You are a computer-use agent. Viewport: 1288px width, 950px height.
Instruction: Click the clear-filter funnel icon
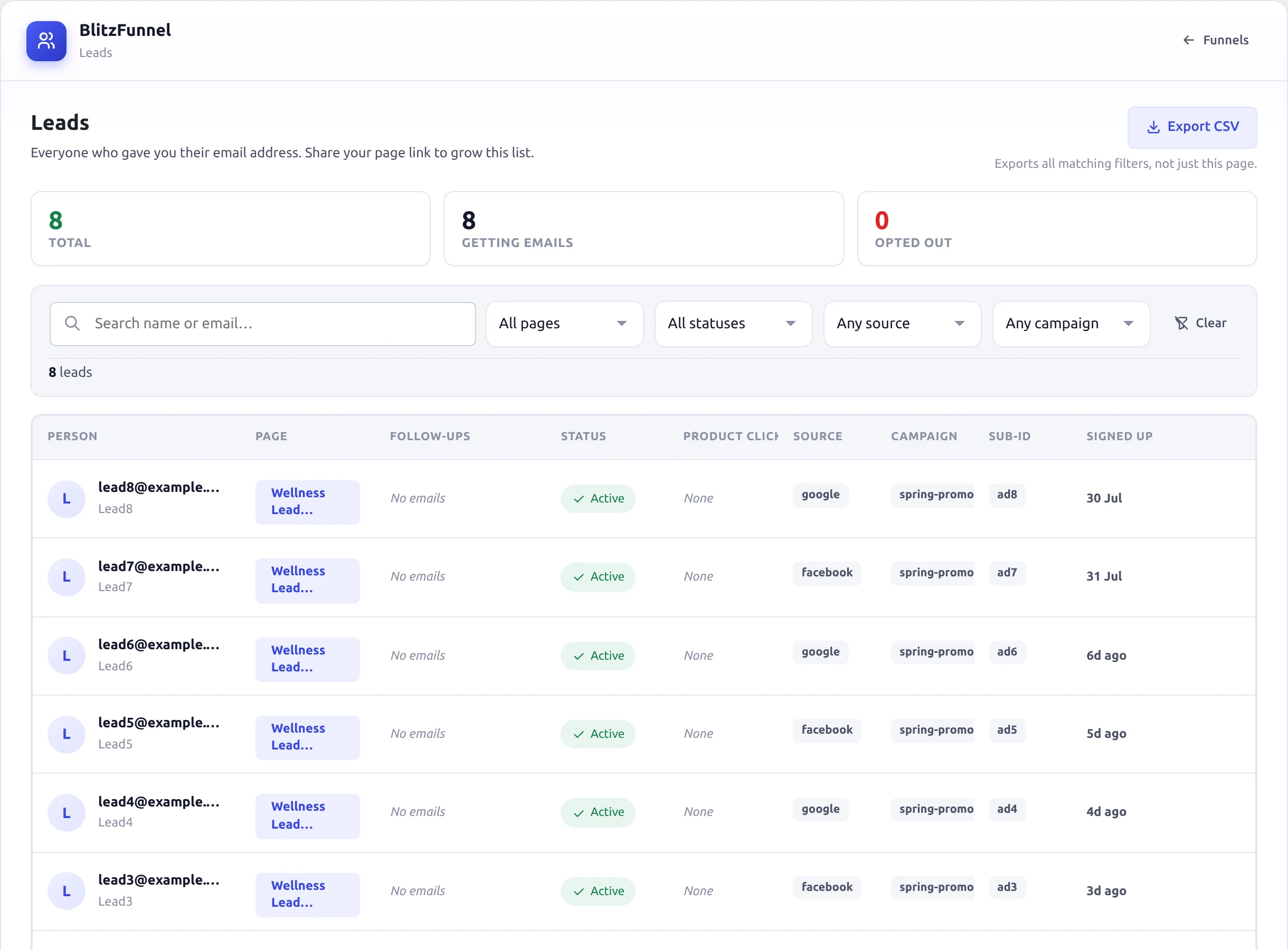click(x=1181, y=323)
